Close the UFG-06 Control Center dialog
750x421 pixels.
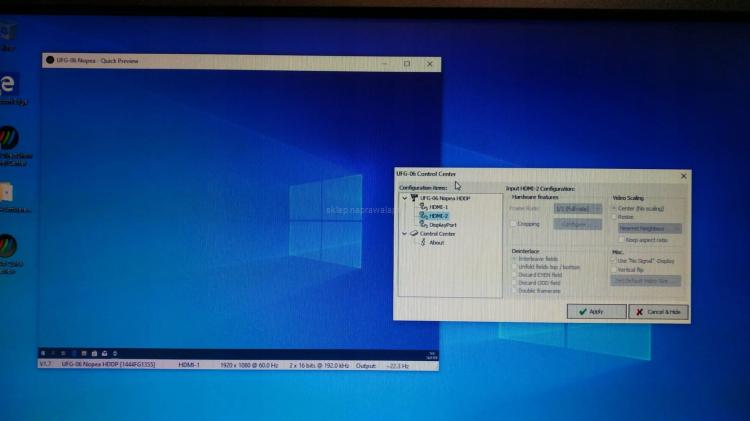point(684,177)
